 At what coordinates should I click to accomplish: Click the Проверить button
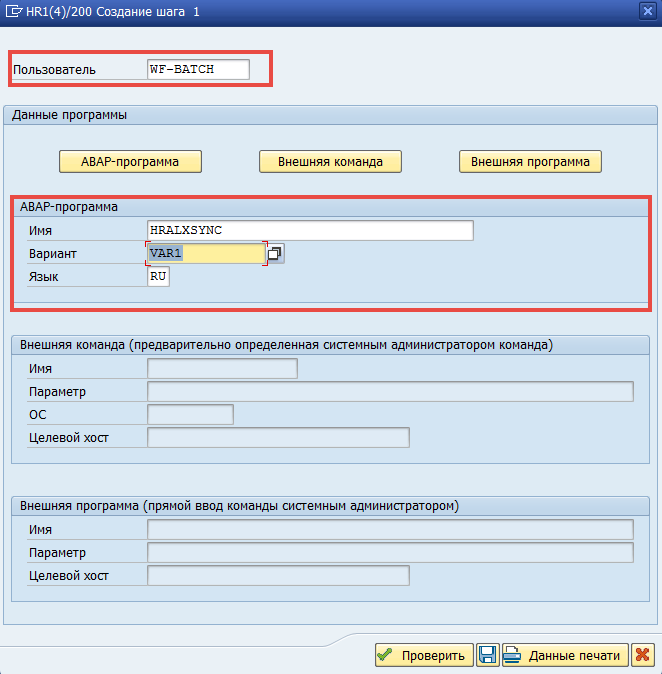(424, 655)
